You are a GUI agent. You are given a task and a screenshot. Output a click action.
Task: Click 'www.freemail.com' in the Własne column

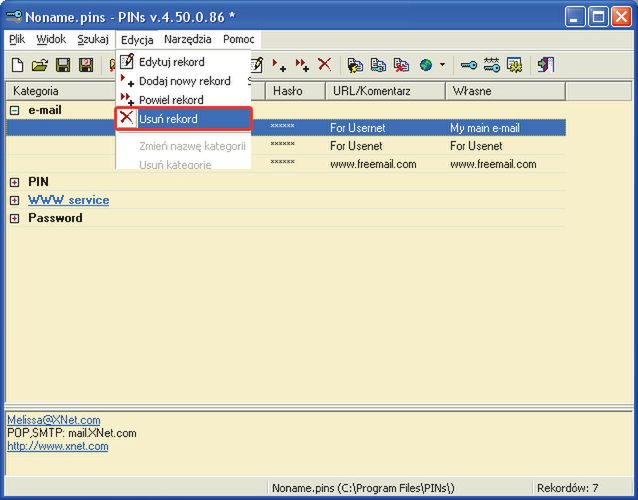[x=493, y=164]
